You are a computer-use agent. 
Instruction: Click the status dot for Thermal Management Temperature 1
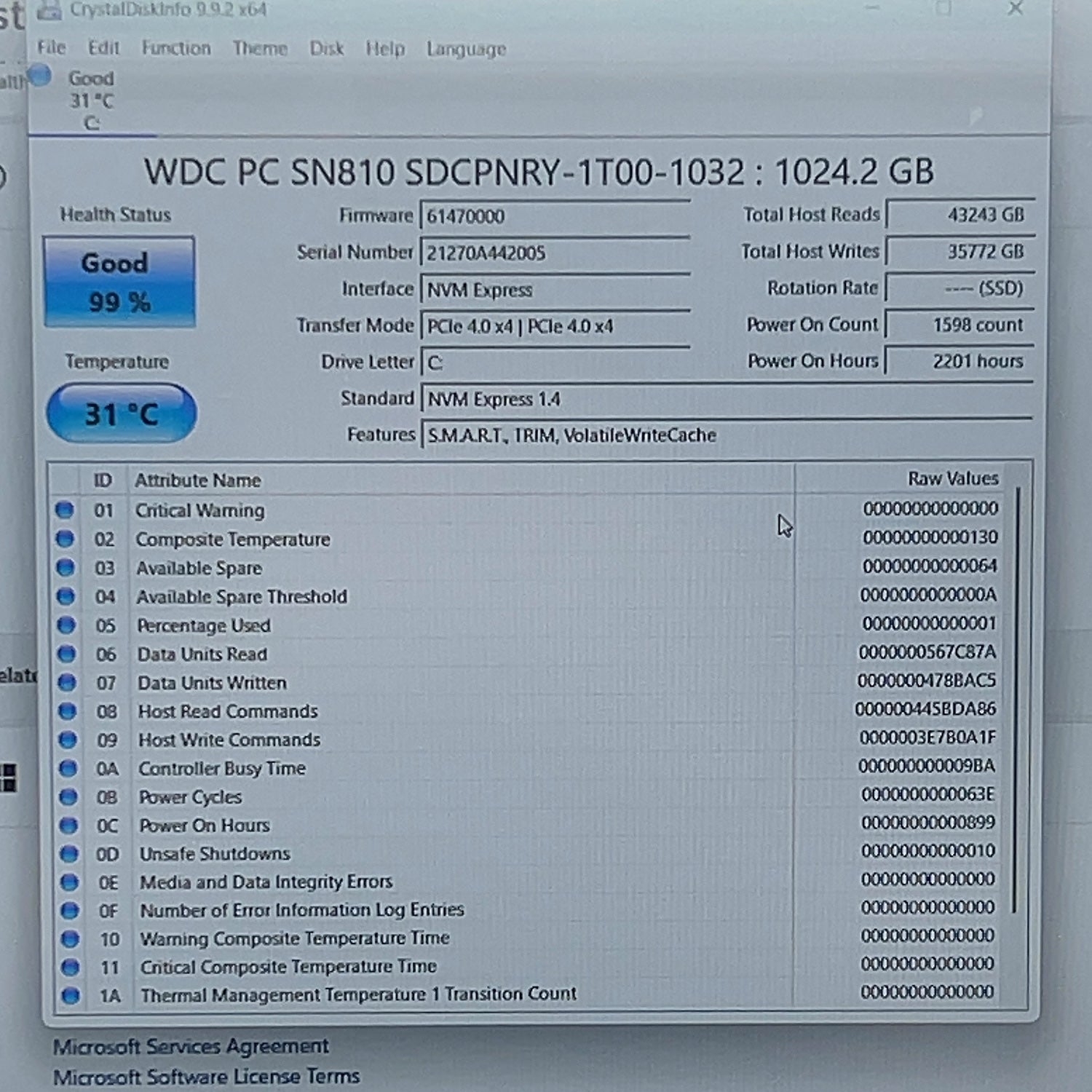71,995
